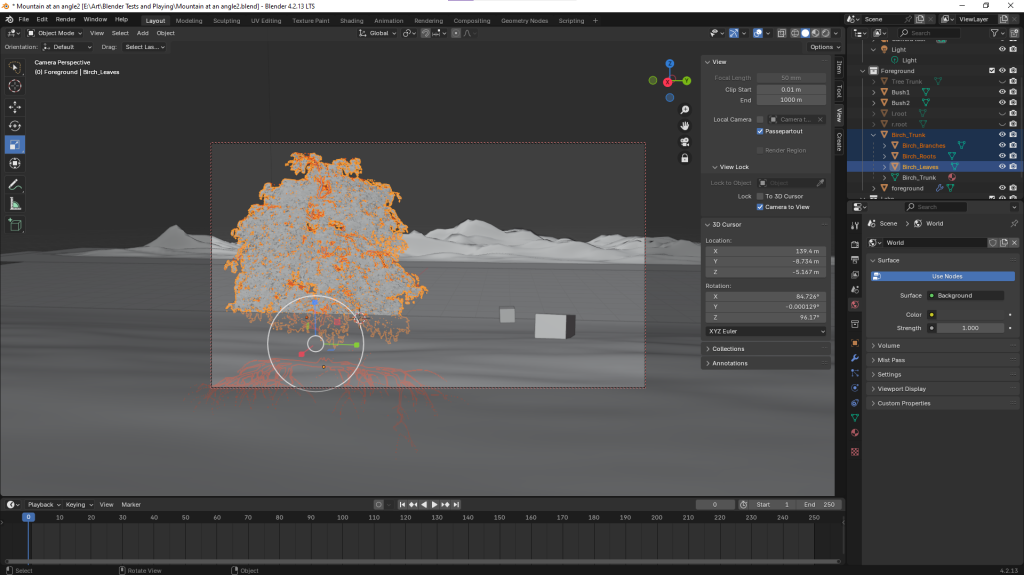Switch to the Sculpting workspace tab
The image size is (1024, 575).
tap(227, 21)
